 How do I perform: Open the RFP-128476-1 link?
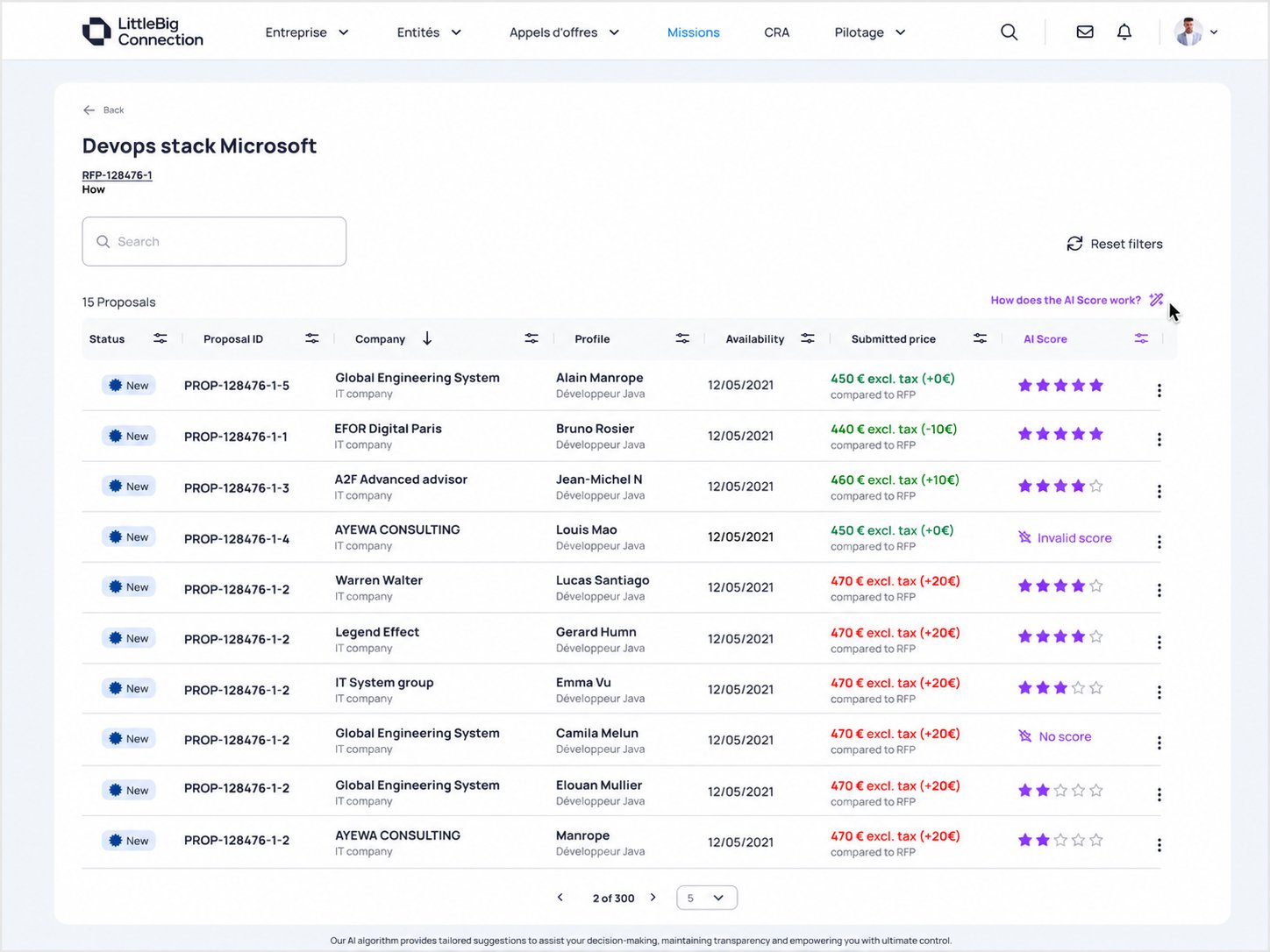tap(118, 175)
